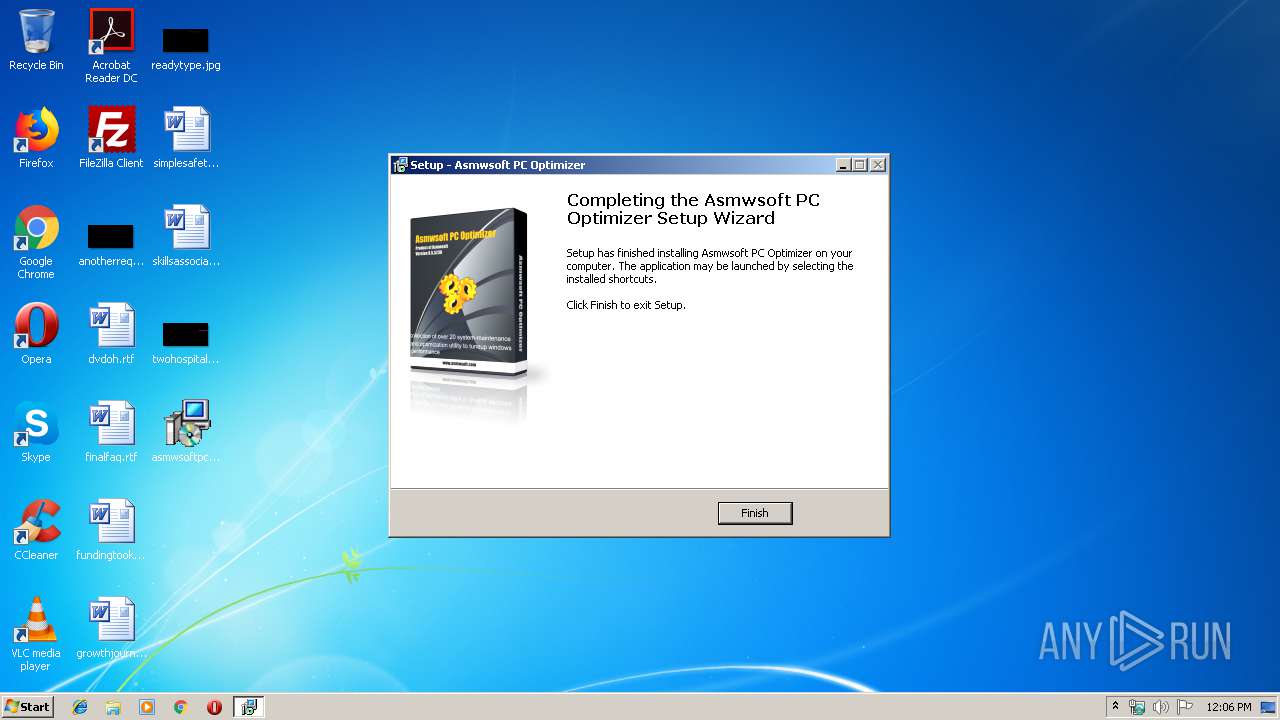The height and width of the screenshot is (720, 1280).
Task: Open the Recycle Bin desktop icon
Action: click(36, 40)
